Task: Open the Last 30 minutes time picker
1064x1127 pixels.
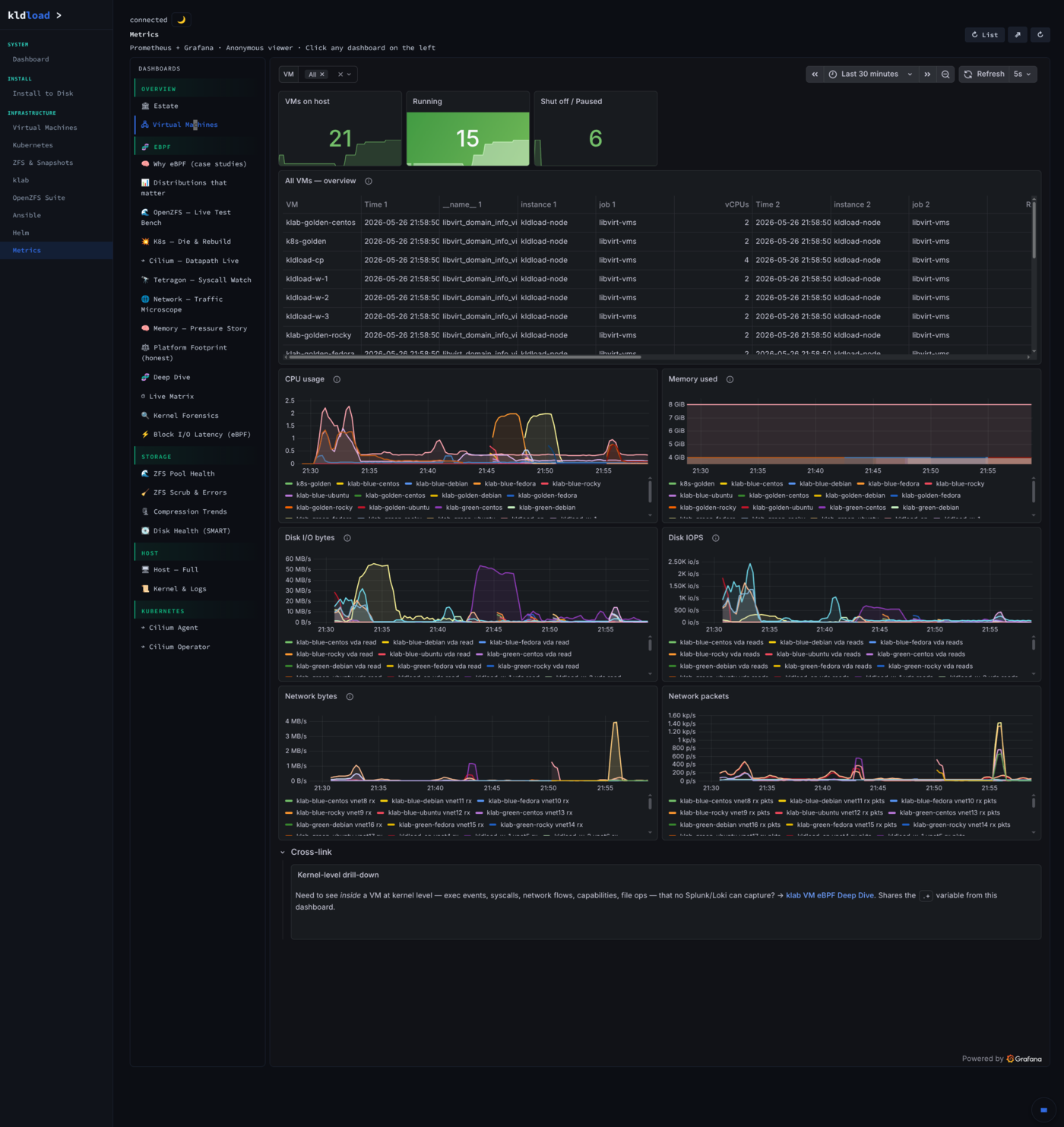Action: [x=870, y=74]
